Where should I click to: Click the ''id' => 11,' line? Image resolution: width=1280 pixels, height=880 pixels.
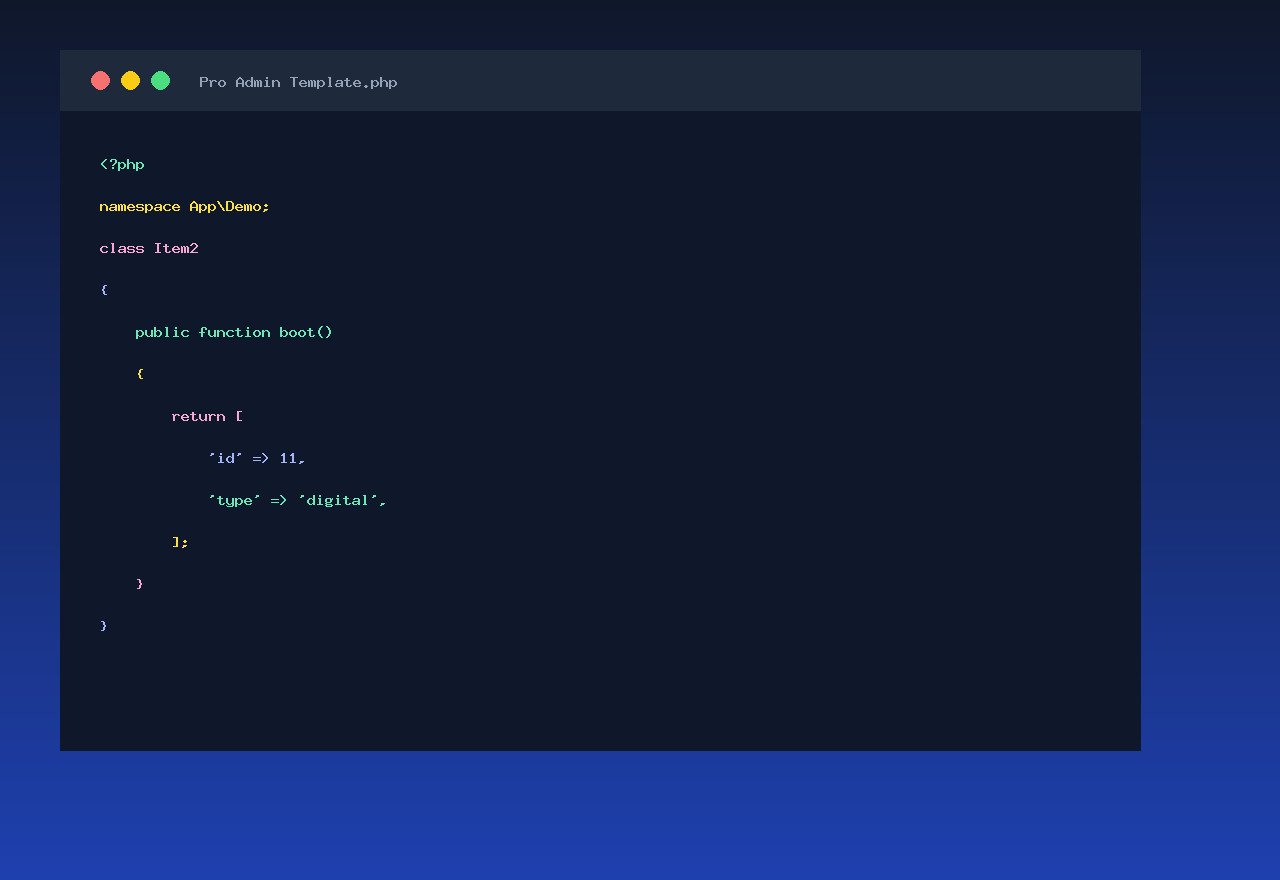(x=256, y=458)
